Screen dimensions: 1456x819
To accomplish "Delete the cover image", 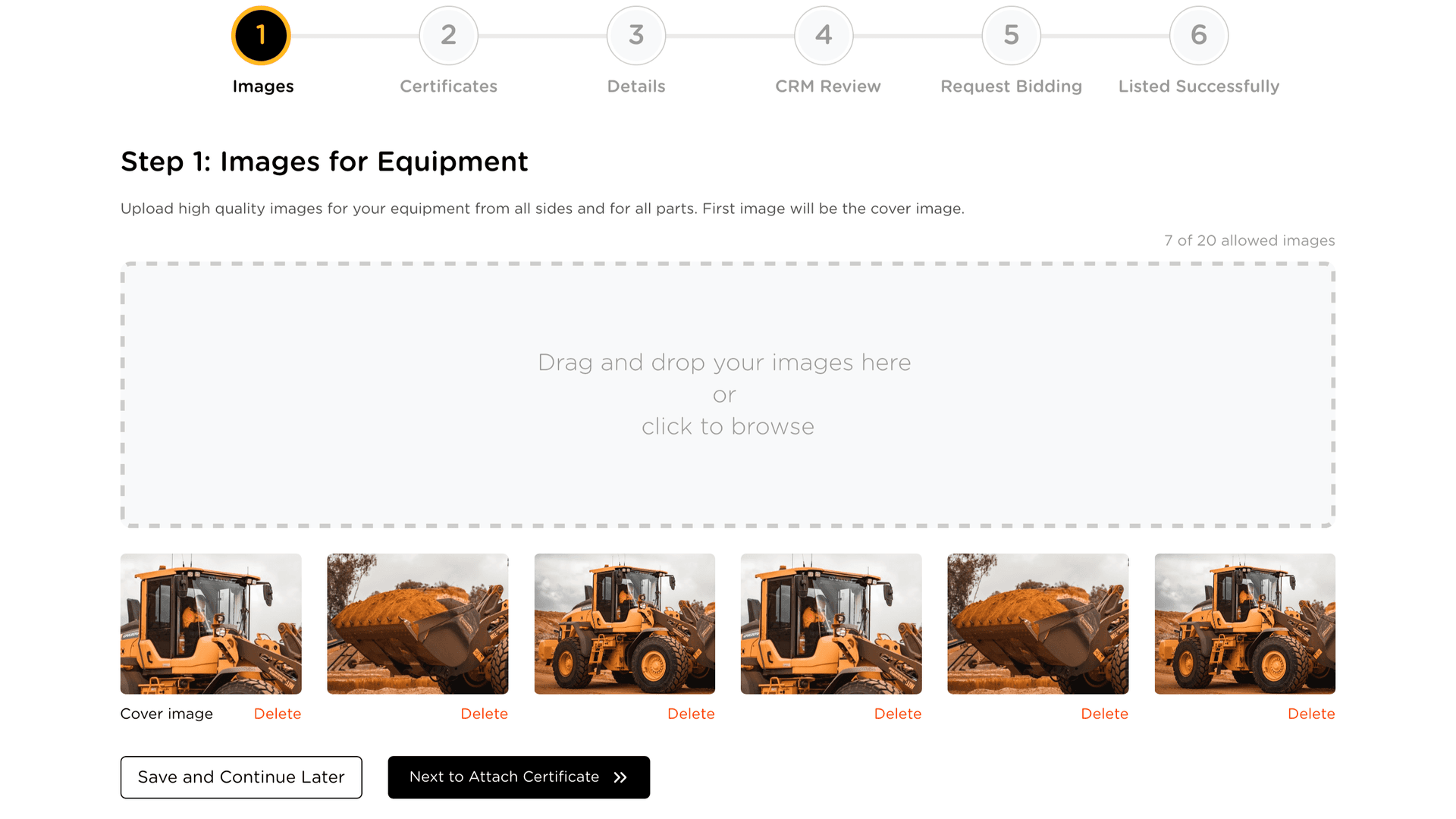I will tap(278, 714).
